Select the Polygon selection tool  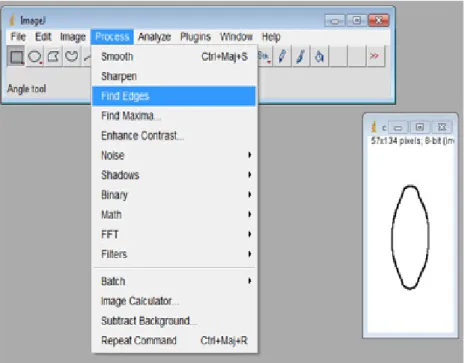(x=53, y=57)
